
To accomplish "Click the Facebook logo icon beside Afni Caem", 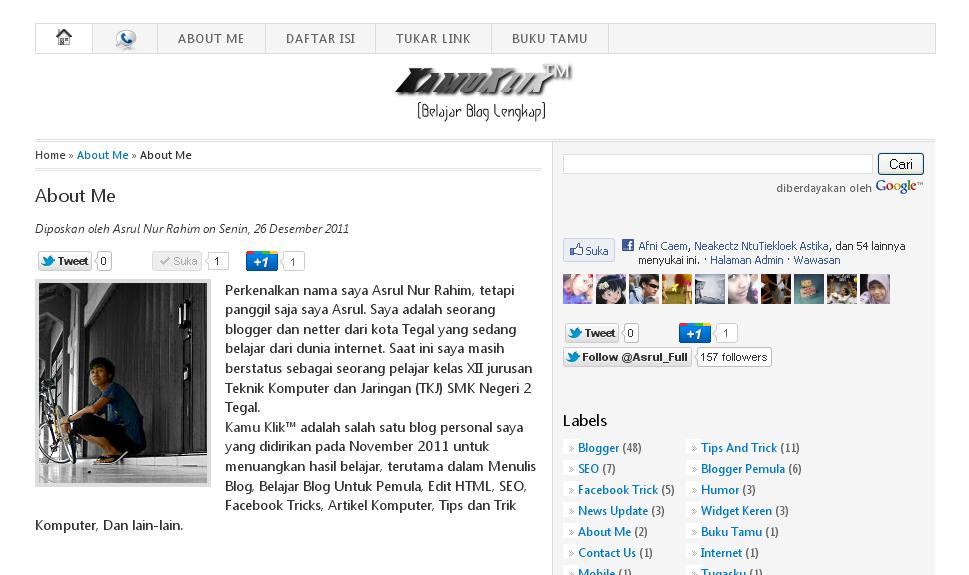I will tap(628, 245).
